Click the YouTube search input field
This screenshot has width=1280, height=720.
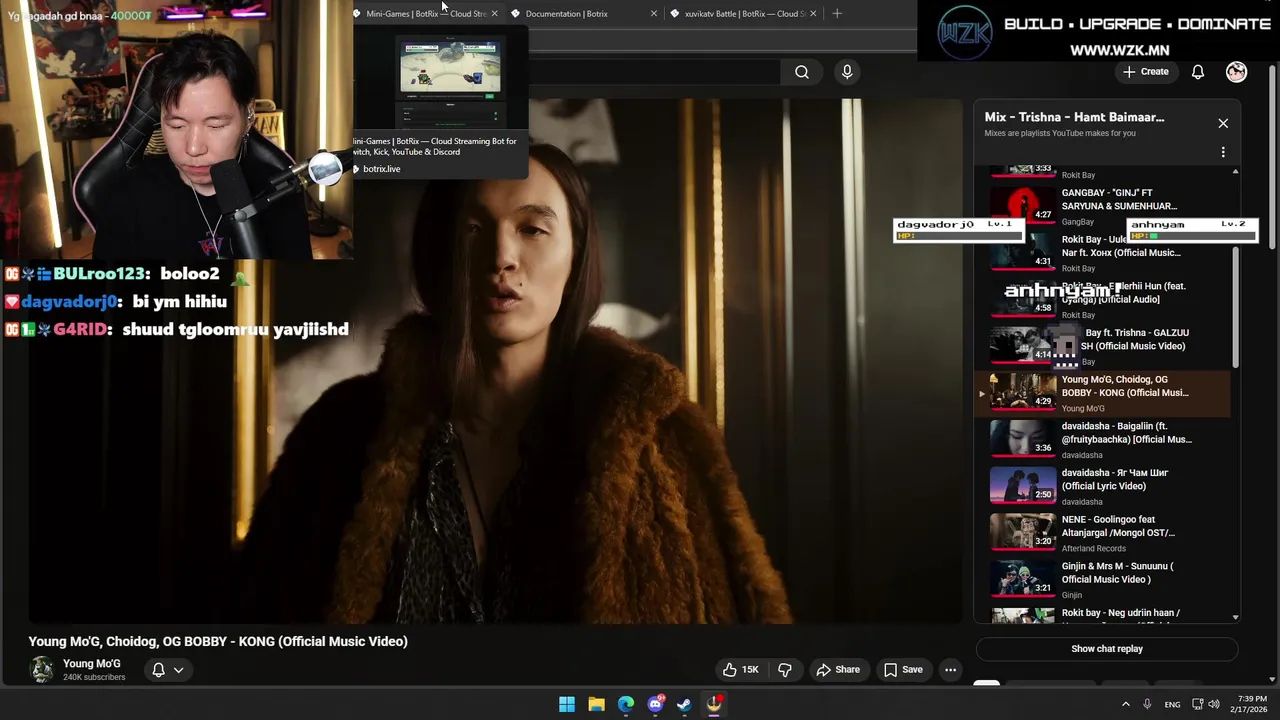[655, 72]
